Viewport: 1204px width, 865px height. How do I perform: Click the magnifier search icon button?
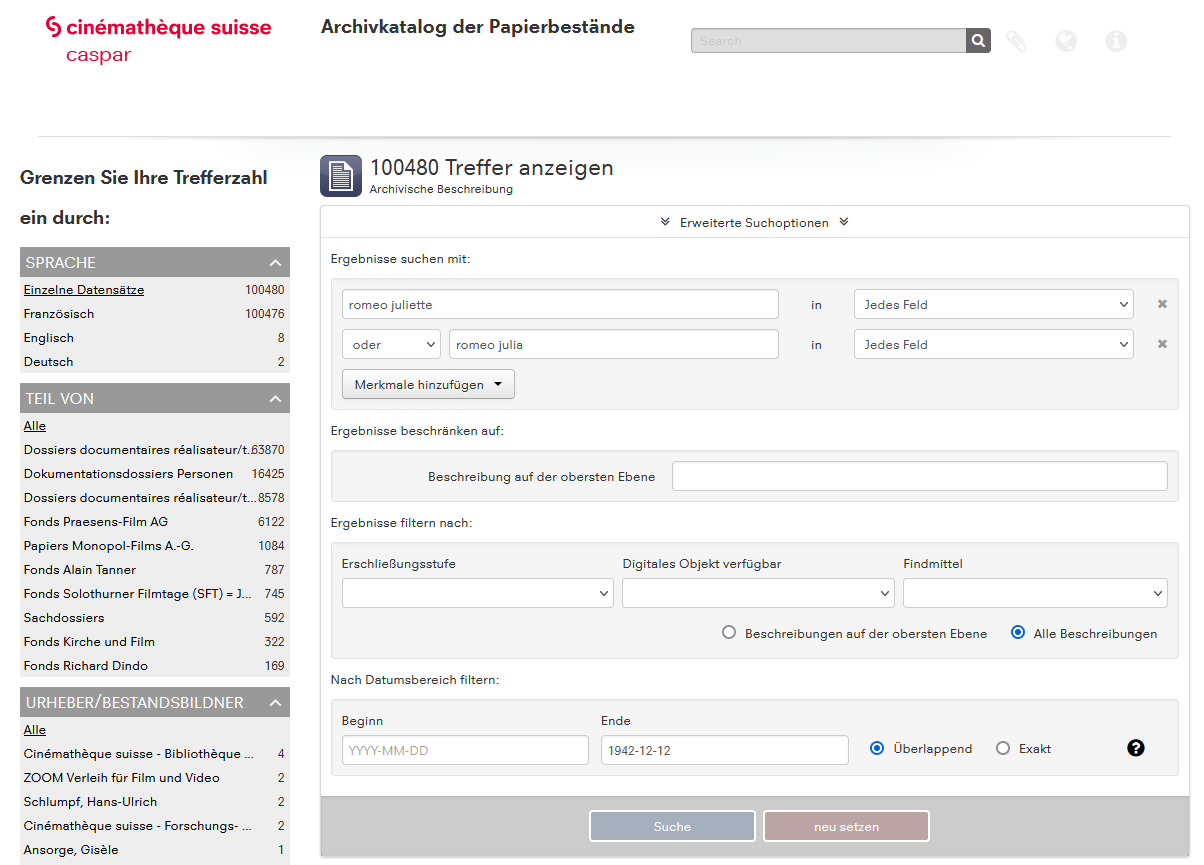pos(978,41)
